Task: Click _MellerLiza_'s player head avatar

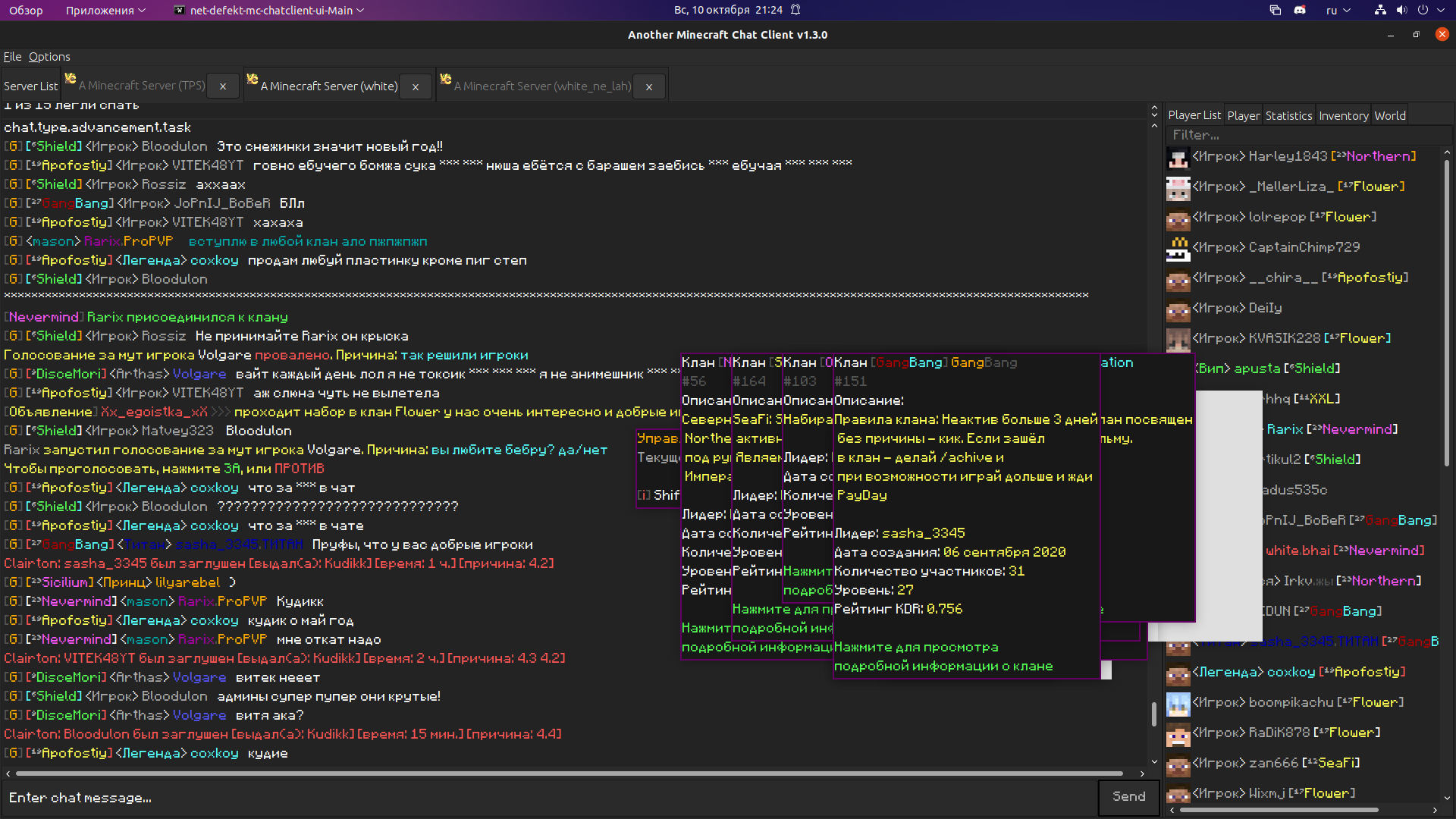Action: tap(1178, 188)
